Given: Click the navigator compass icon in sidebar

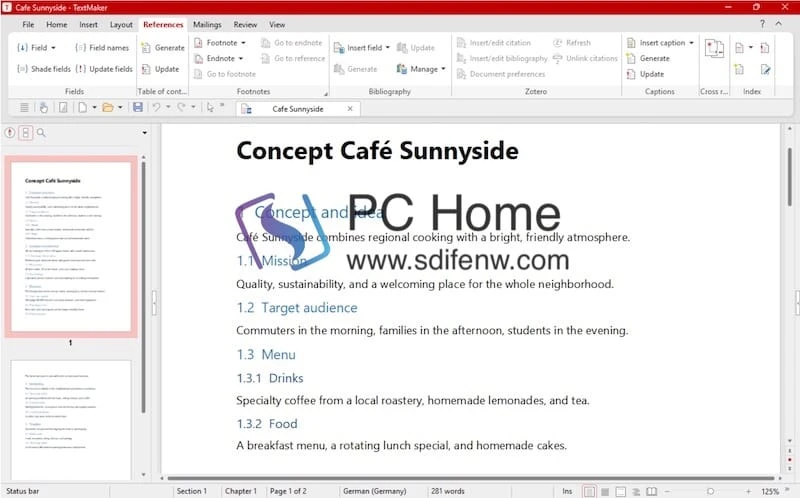Looking at the screenshot, I should pos(10,133).
